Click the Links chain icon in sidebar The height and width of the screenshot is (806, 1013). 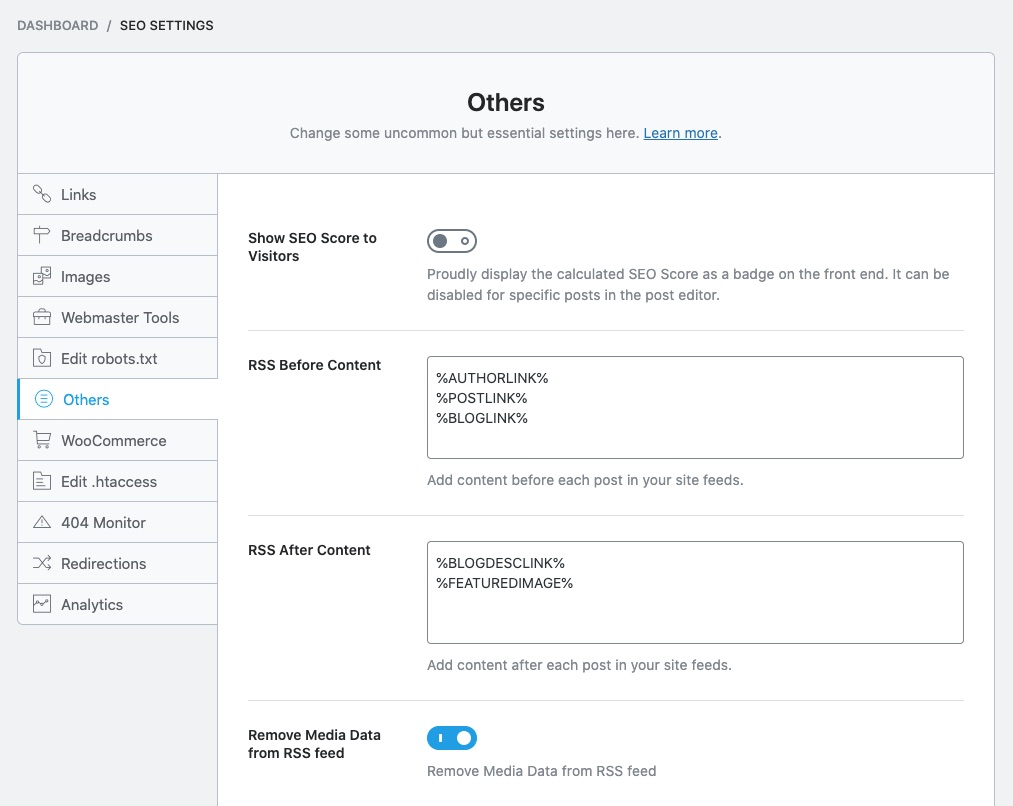[x=42, y=194]
